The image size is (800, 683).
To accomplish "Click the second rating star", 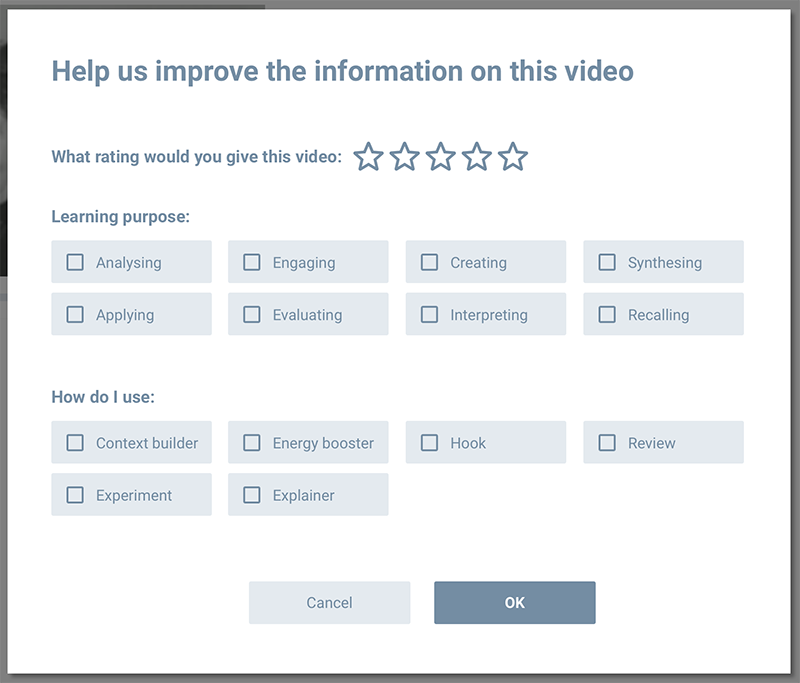I will pyautogui.click(x=405, y=157).
